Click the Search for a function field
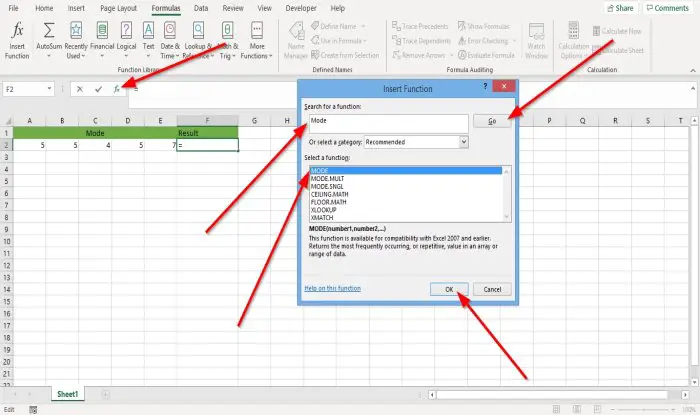This screenshot has height=415, width=700. click(388, 123)
